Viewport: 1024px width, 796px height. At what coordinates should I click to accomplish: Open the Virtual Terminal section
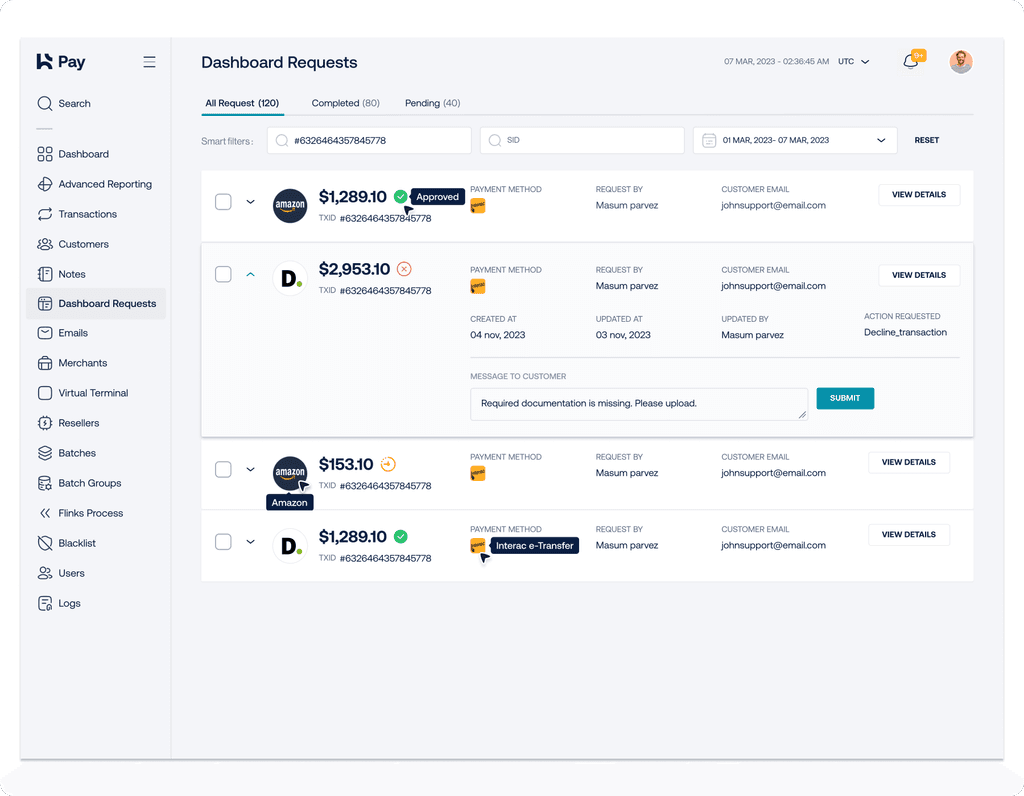96,393
